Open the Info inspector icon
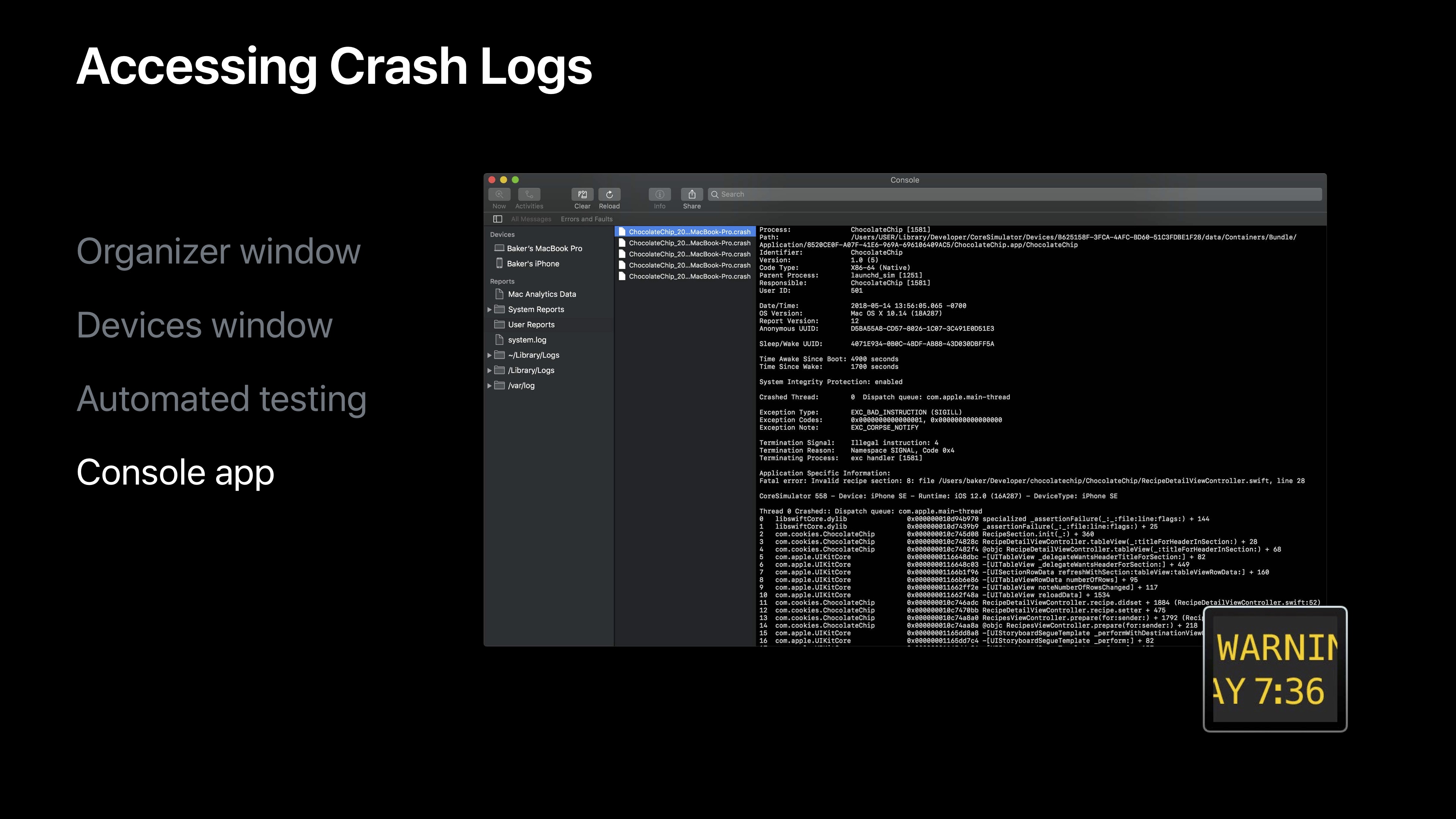This screenshot has width=1456, height=819. pos(660,195)
